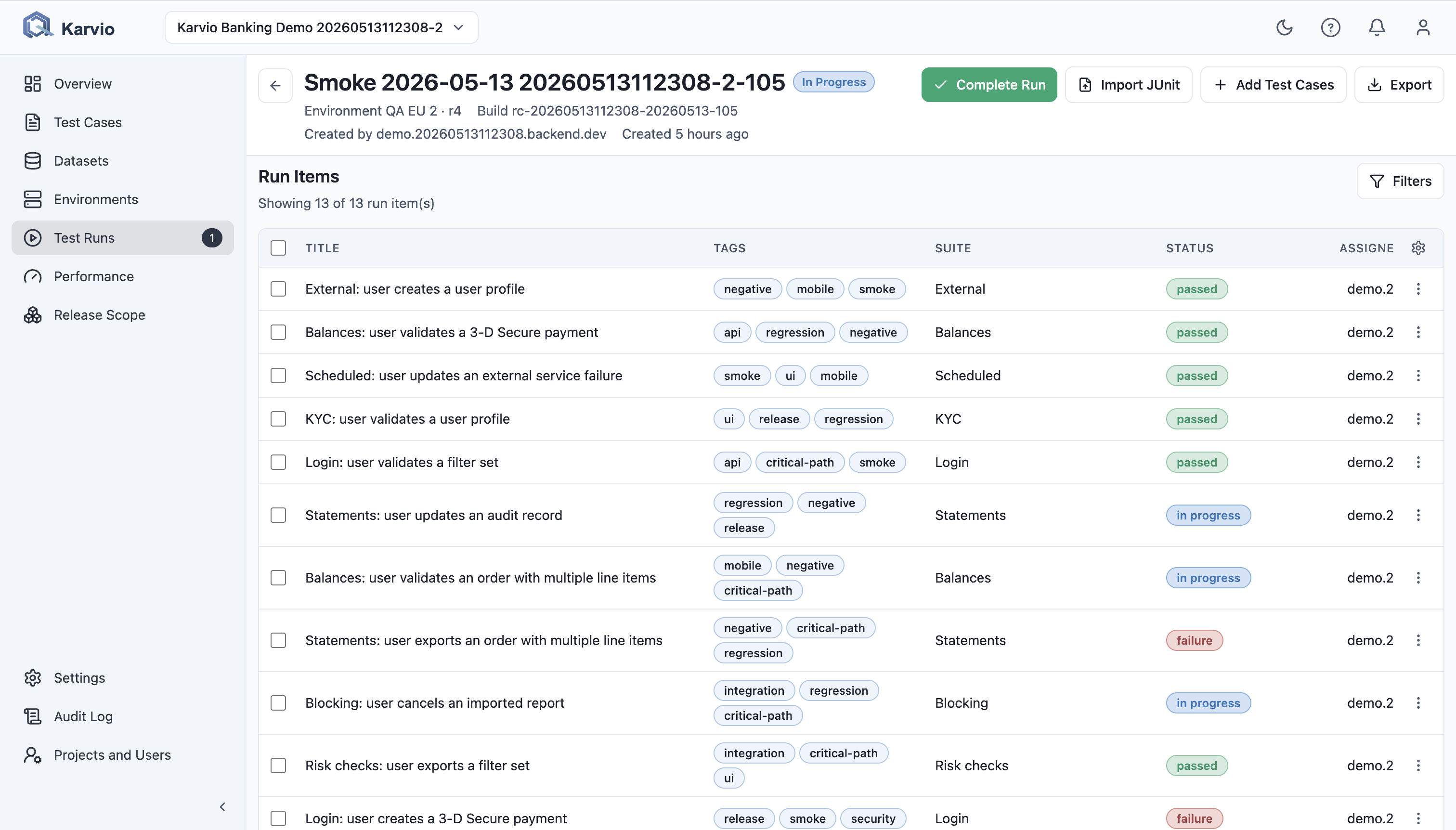The image size is (1456, 830).
Task: Open row menu for Blocking imported report item
Action: pyautogui.click(x=1418, y=703)
